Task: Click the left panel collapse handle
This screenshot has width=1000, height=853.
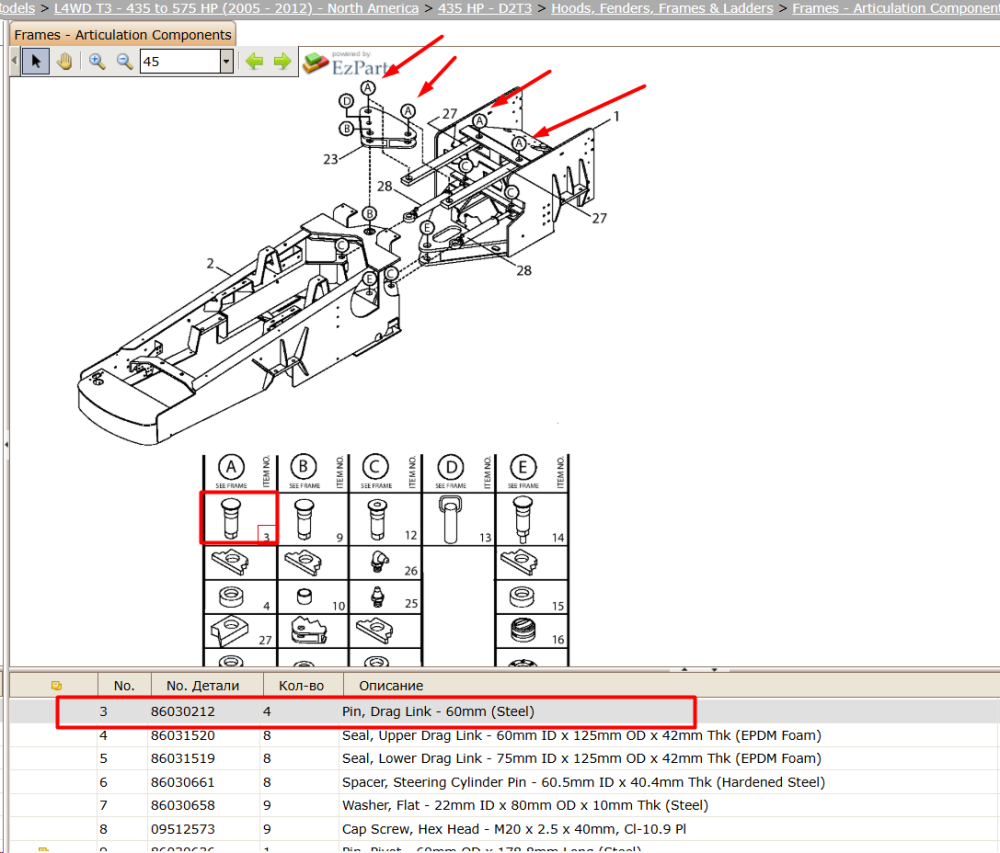Action: 6,444
